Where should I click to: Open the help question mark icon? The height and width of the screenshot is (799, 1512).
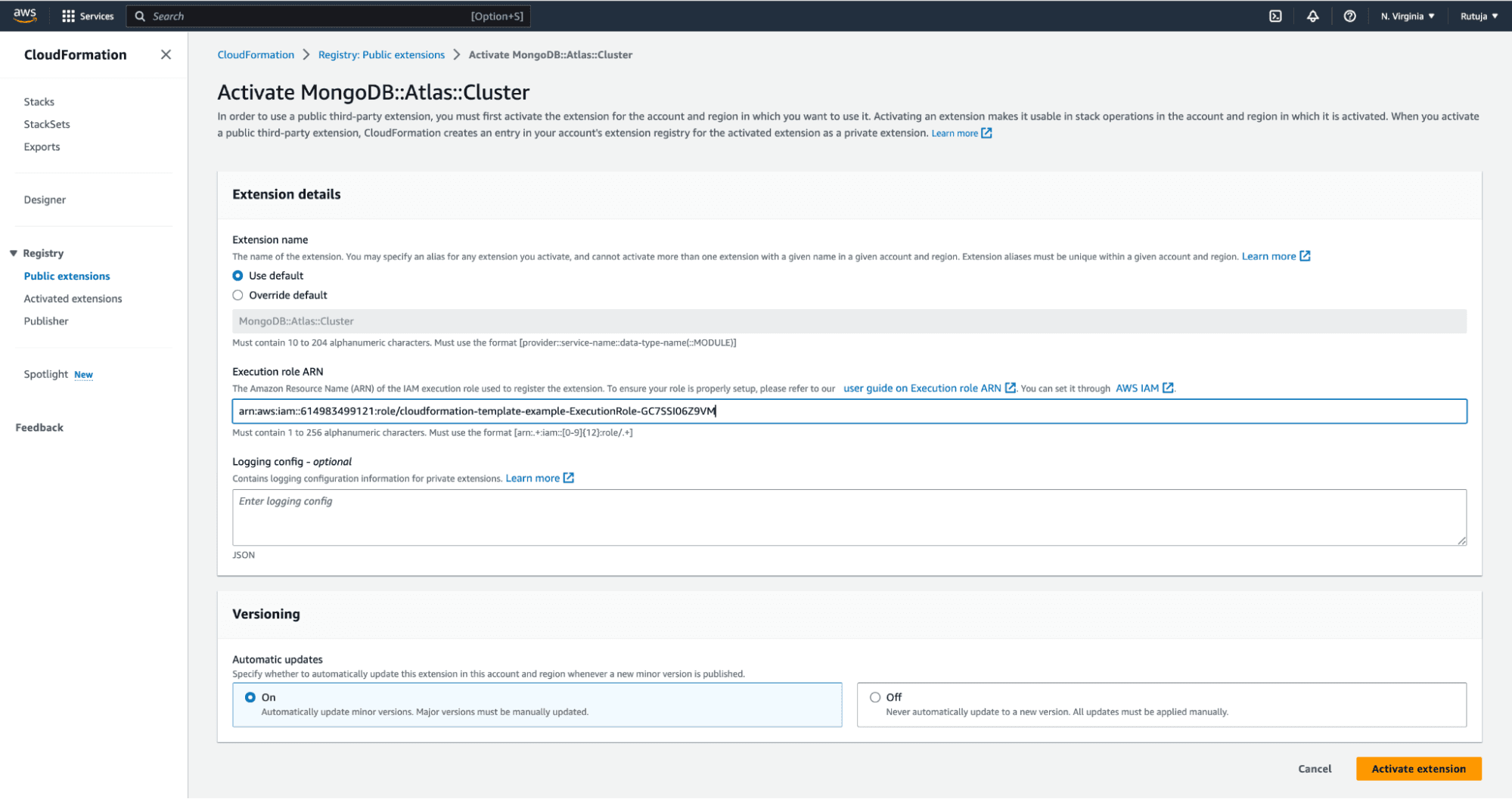[x=1349, y=16]
